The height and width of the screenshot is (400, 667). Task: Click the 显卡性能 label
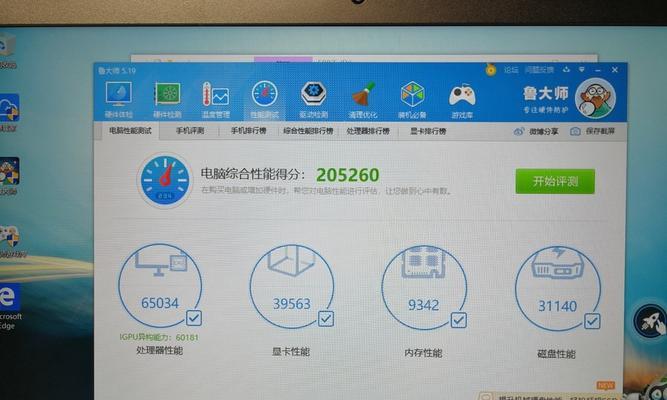291,351
